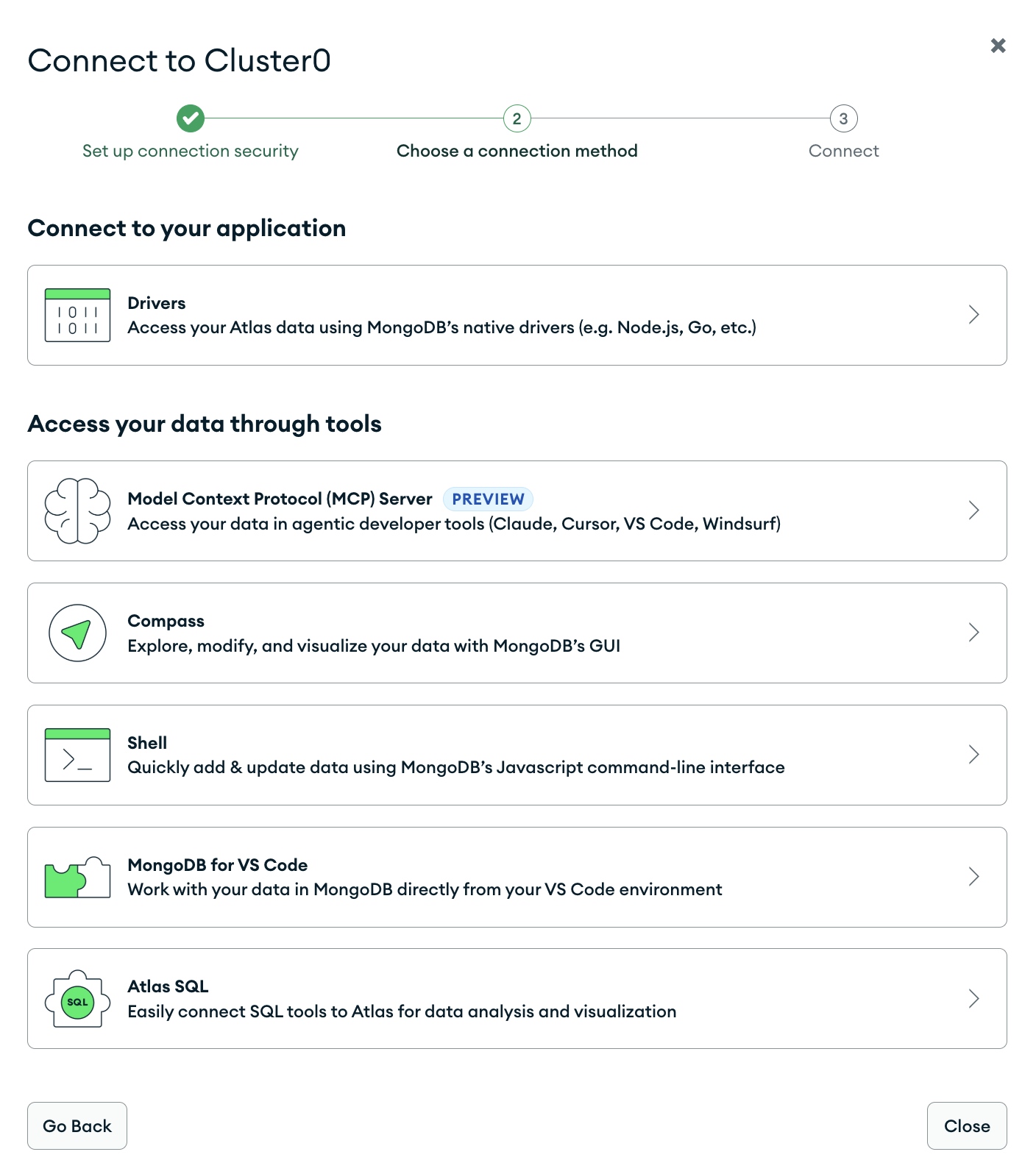The height and width of the screenshot is (1174, 1036).
Task: Click the Atlas SQL badge icon
Action: 77,999
